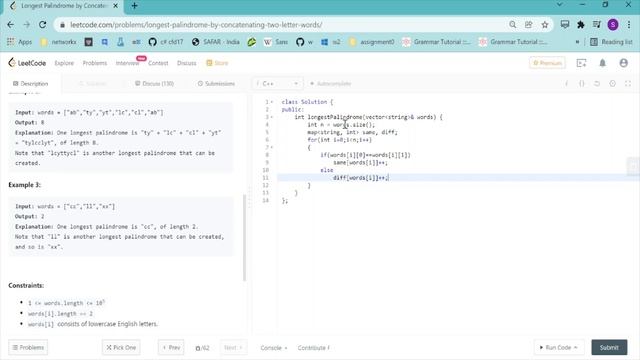
Task: Click the editor info icon
Action: [567, 83]
